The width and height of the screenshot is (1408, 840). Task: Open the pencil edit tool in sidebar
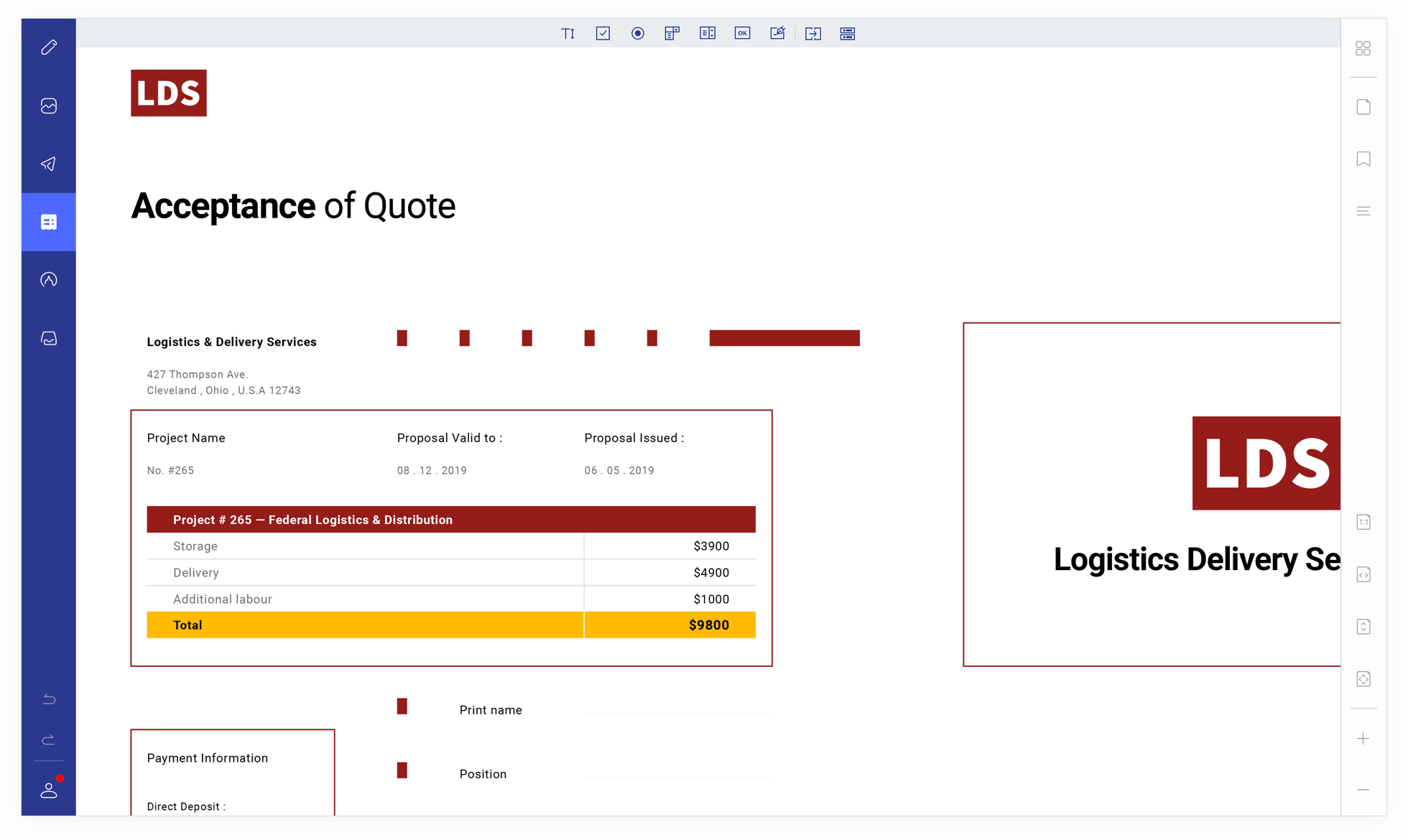click(49, 47)
